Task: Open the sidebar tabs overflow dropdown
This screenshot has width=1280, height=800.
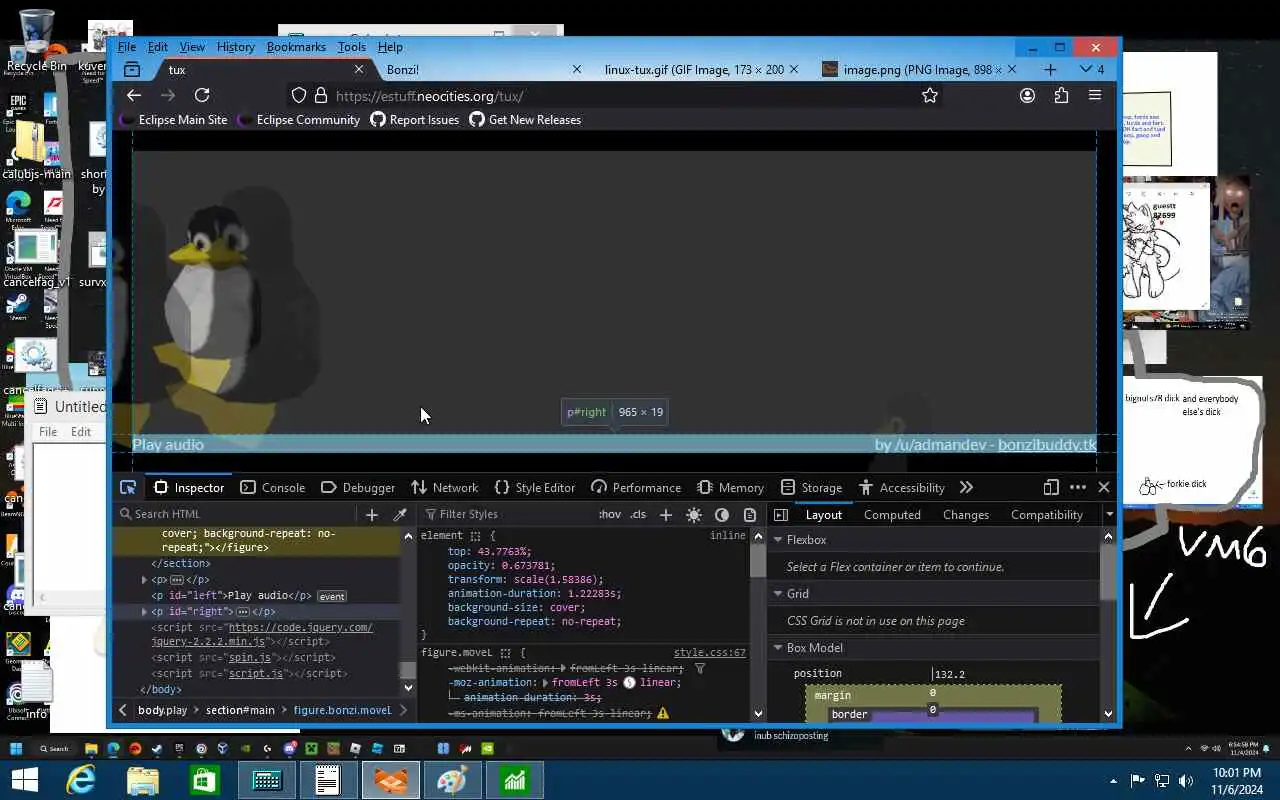Action: coord(1109,514)
